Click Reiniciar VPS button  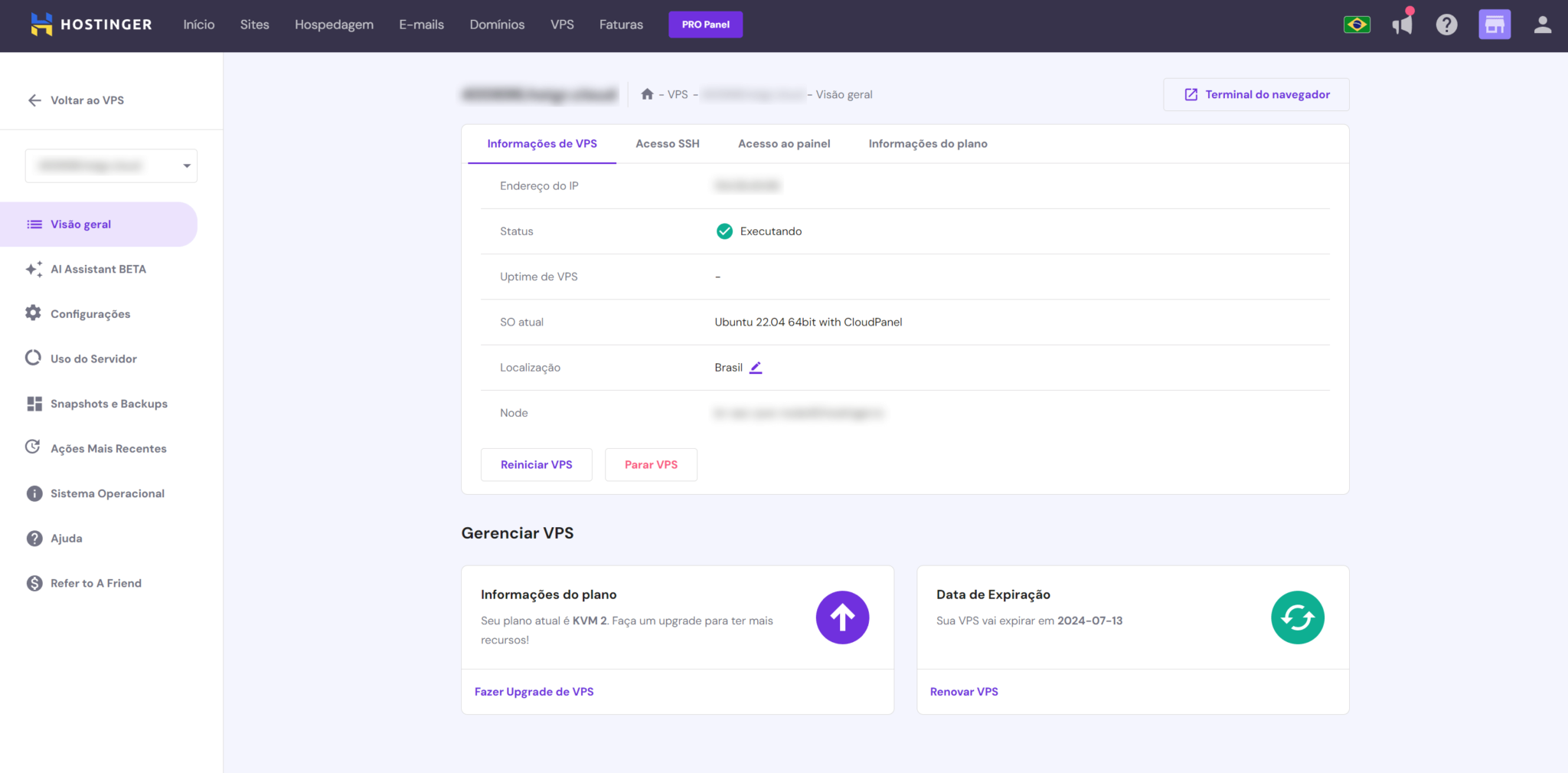pyautogui.click(x=537, y=465)
